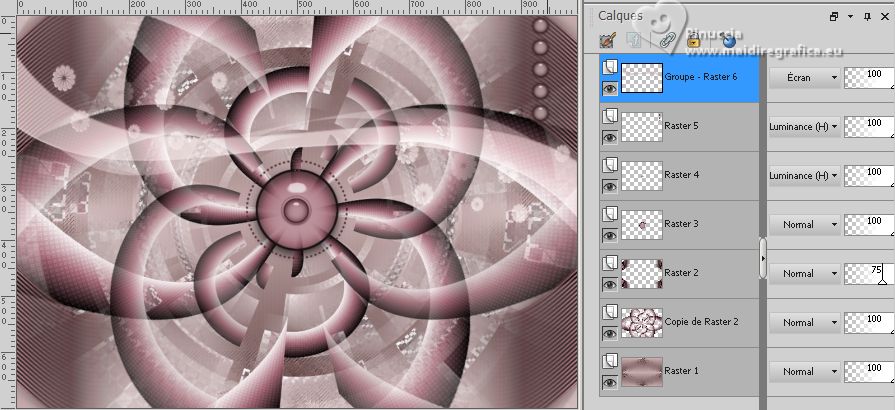Hide the Groupe - Raster 6 layer
The height and width of the screenshot is (410, 895).
click(610, 88)
